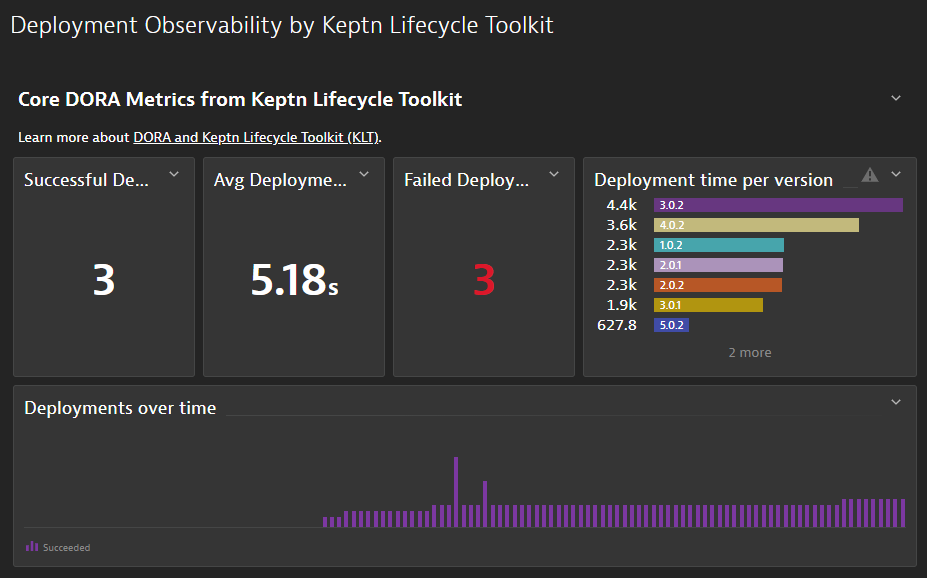927x578 pixels.
Task: Select the purple 3.0.2 version bar
Action: coord(778,205)
